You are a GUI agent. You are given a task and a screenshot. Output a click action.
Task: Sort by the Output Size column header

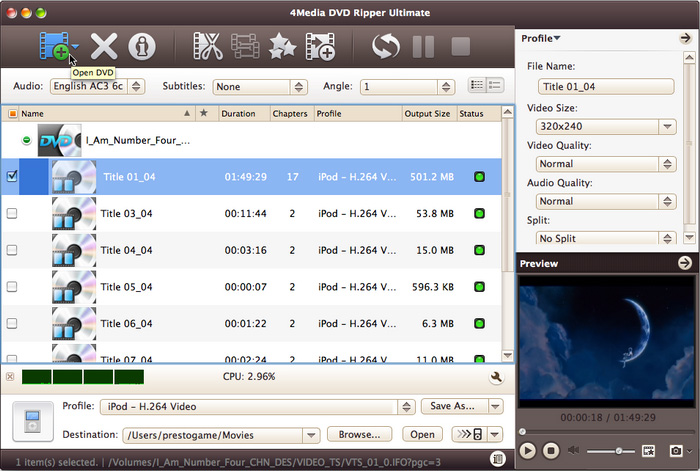click(x=427, y=114)
